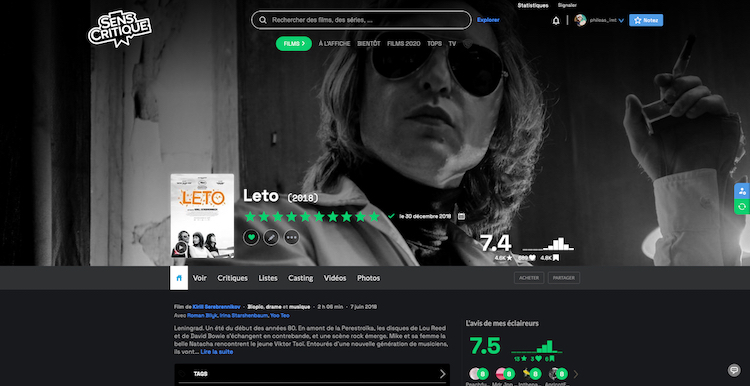750x386 pixels.
Task: Open the éclaireurs ratings histogram near 7.5
Action: [x=537, y=346]
